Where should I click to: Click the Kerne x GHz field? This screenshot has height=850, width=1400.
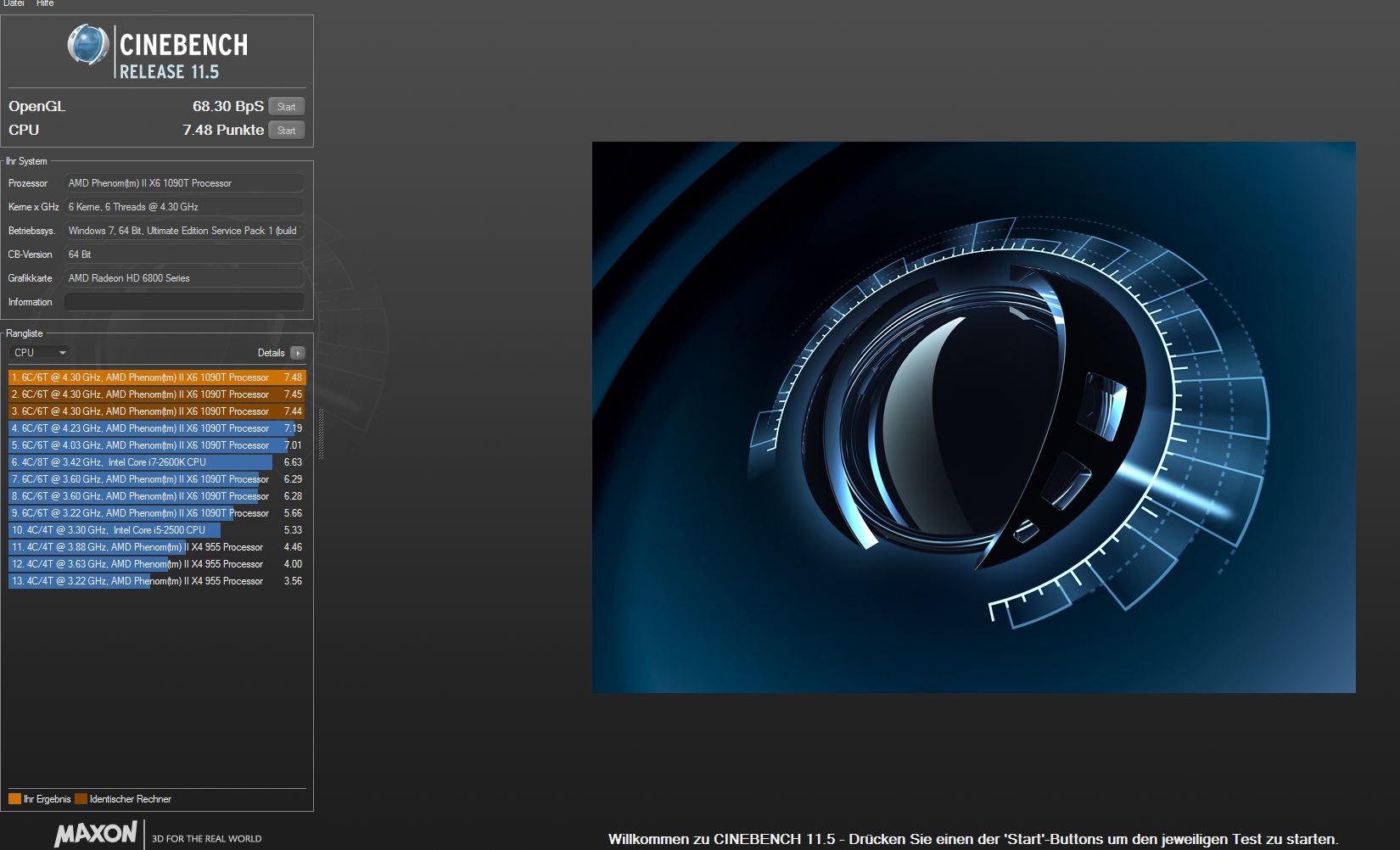pyautogui.click(x=184, y=207)
